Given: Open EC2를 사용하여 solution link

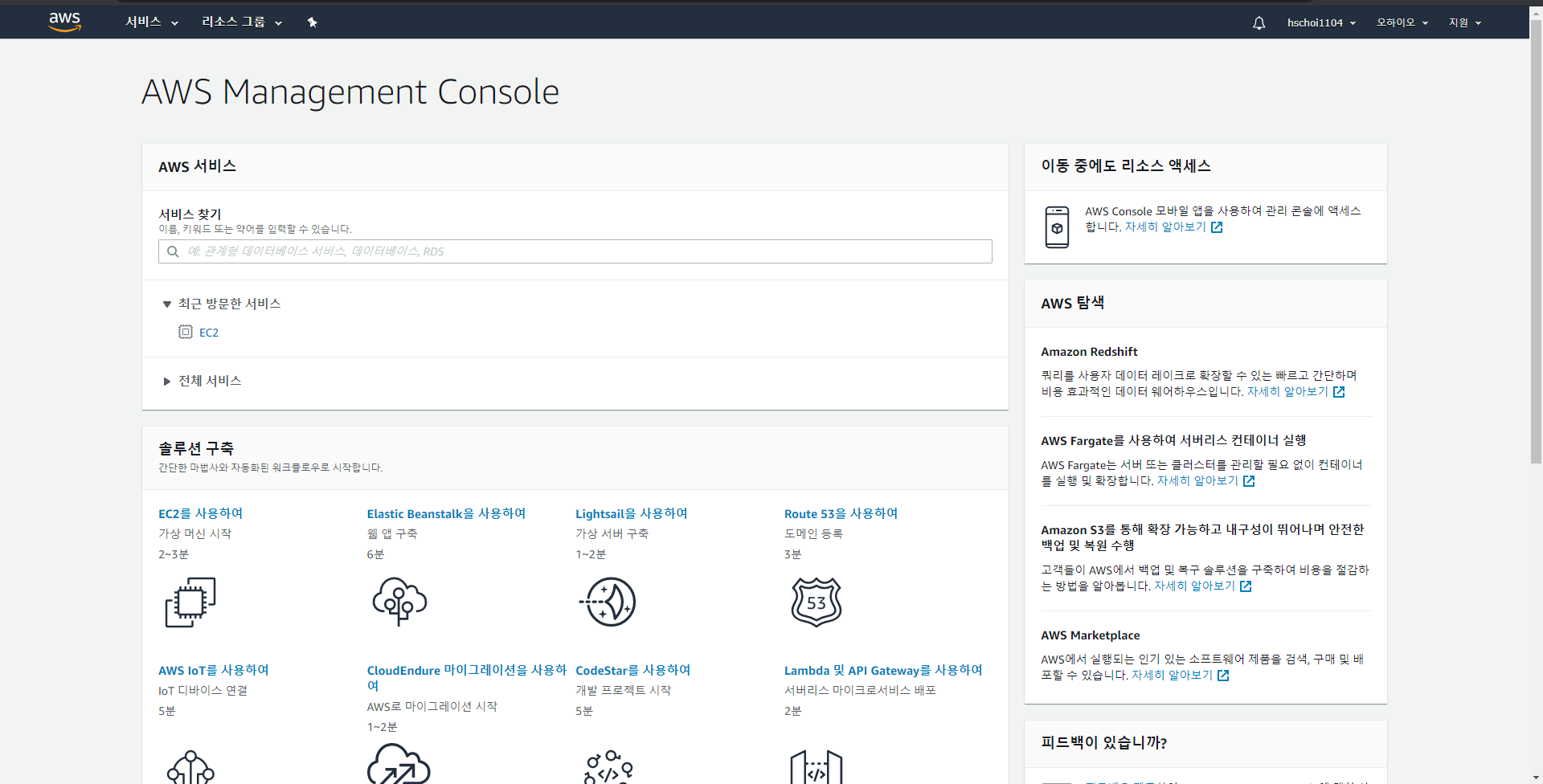Looking at the screenshot, I should pos(201,513).
